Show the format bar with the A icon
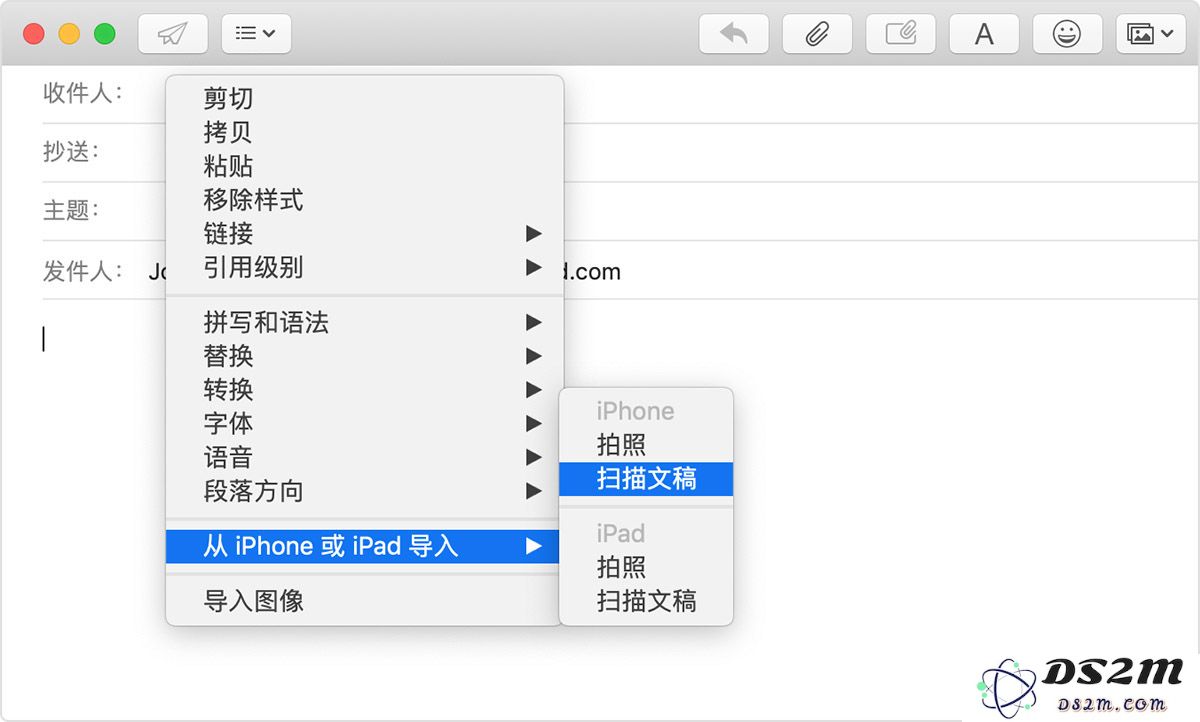This screenshot has width=1200, height=722. (x=984, y=33)
